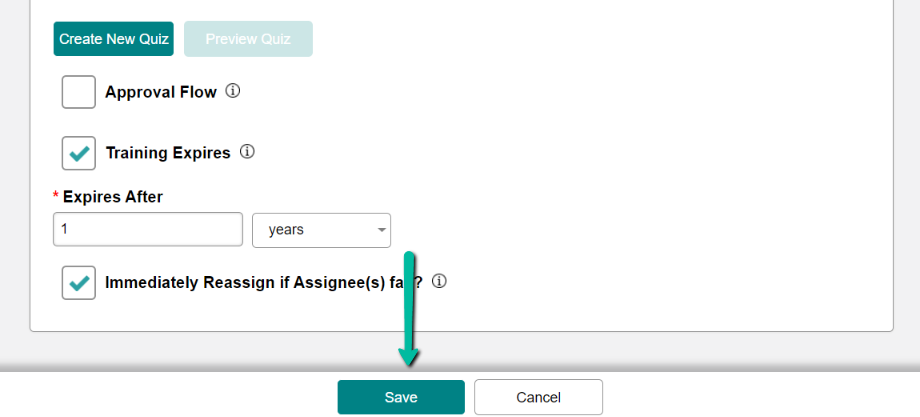Uncheck Immediately Reassign if Assignee(s) fail
Image resolution: width=920 pixels, height=417 pixels.
point(79,283)
